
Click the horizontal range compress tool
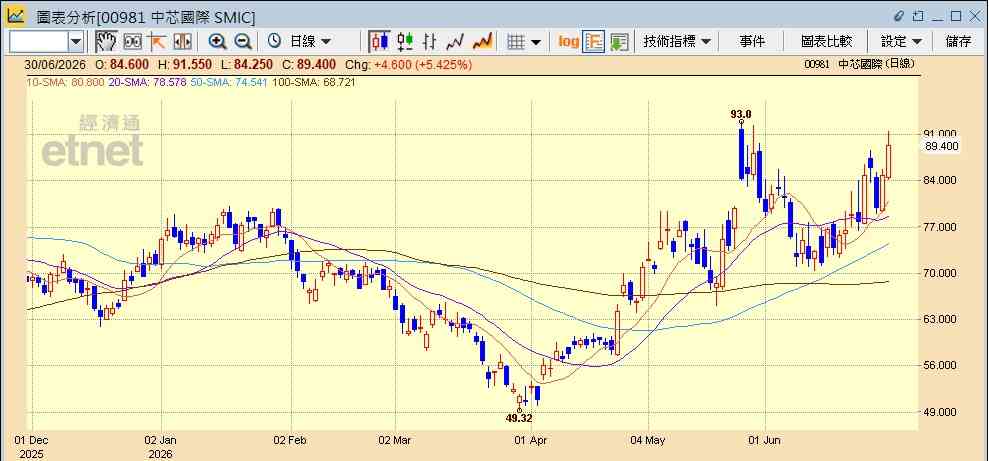point(182,42)
